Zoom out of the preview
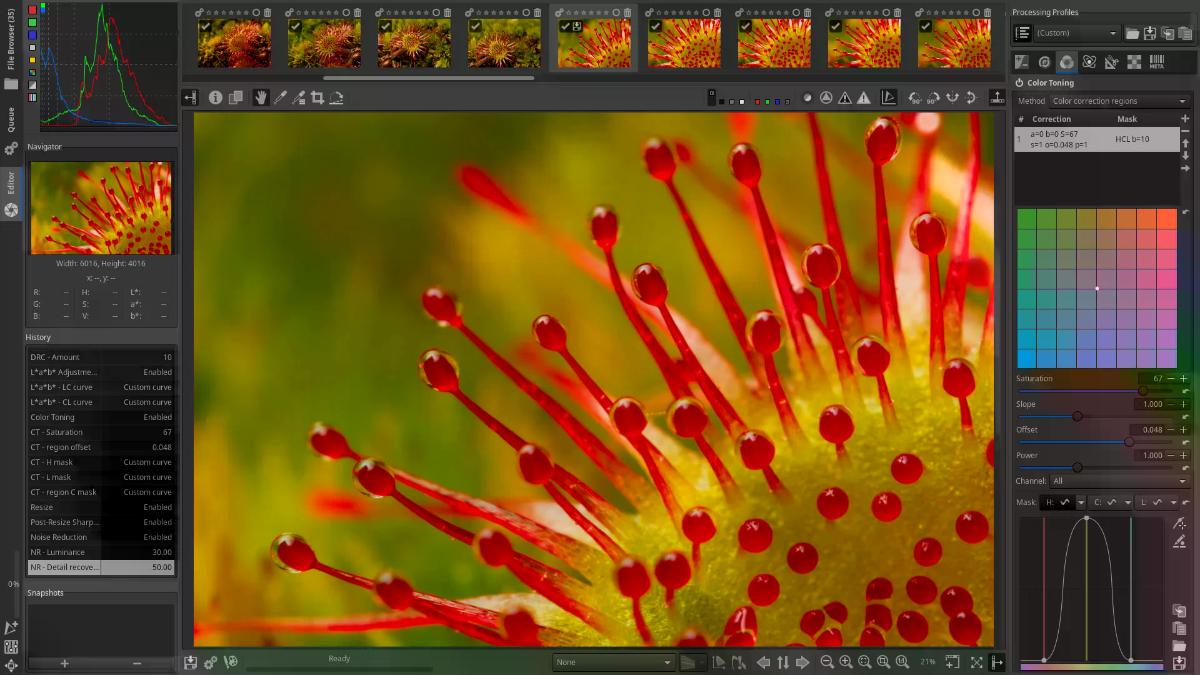The height and width of the screenshot is (675, 1200). 827,662
